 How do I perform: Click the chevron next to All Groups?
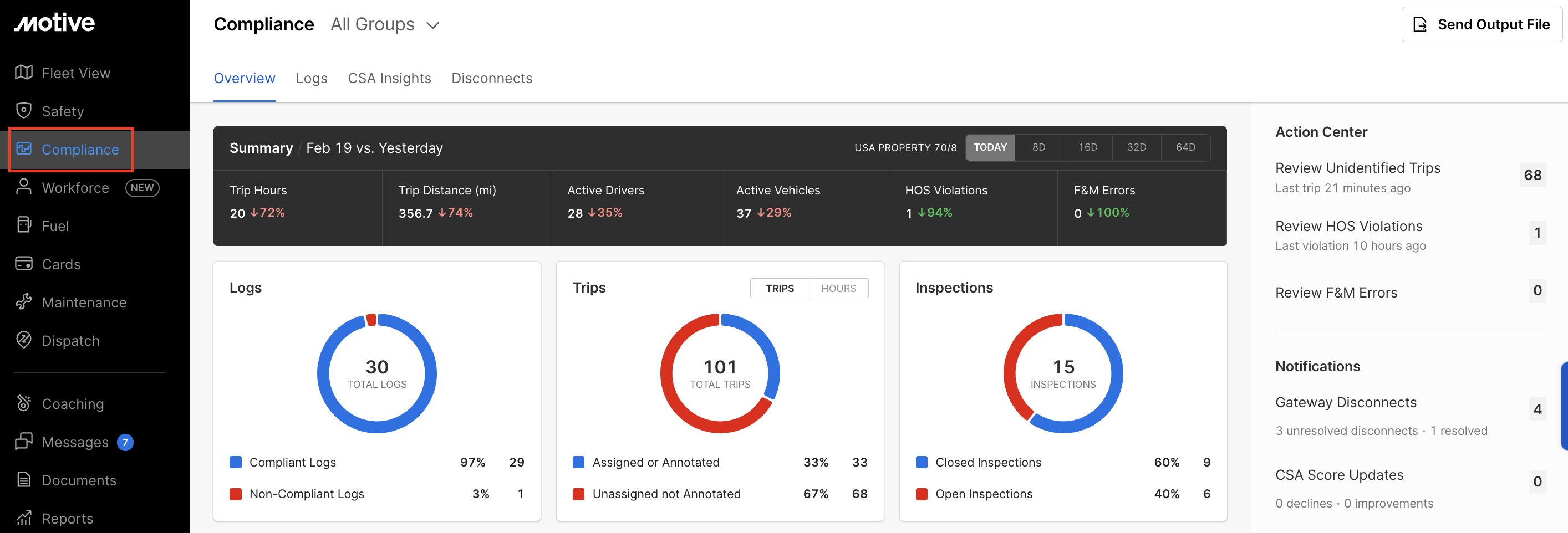pyautogui.click(x=433, y=25)
